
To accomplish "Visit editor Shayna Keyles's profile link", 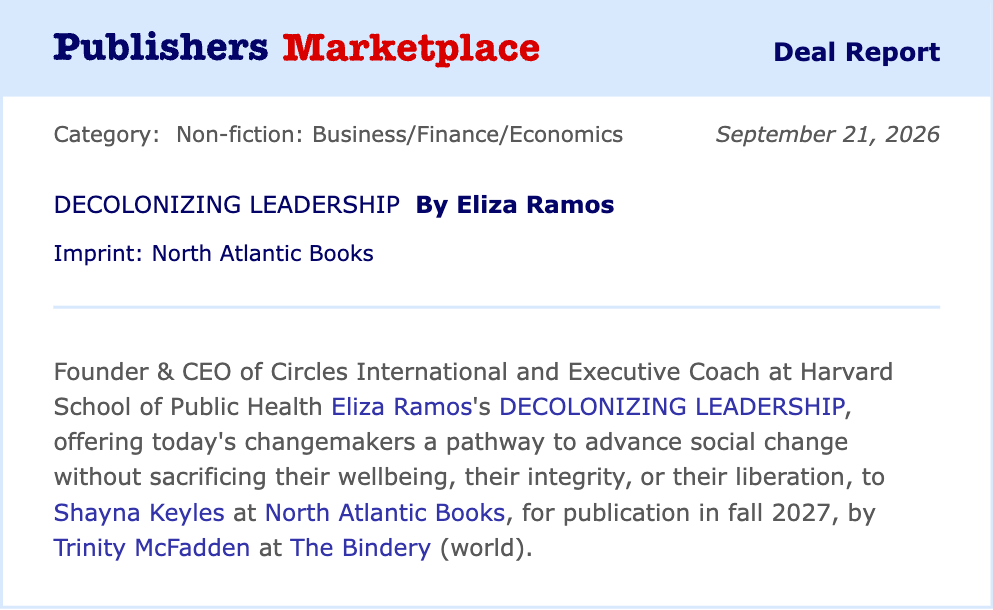I will tap(139, 512).
